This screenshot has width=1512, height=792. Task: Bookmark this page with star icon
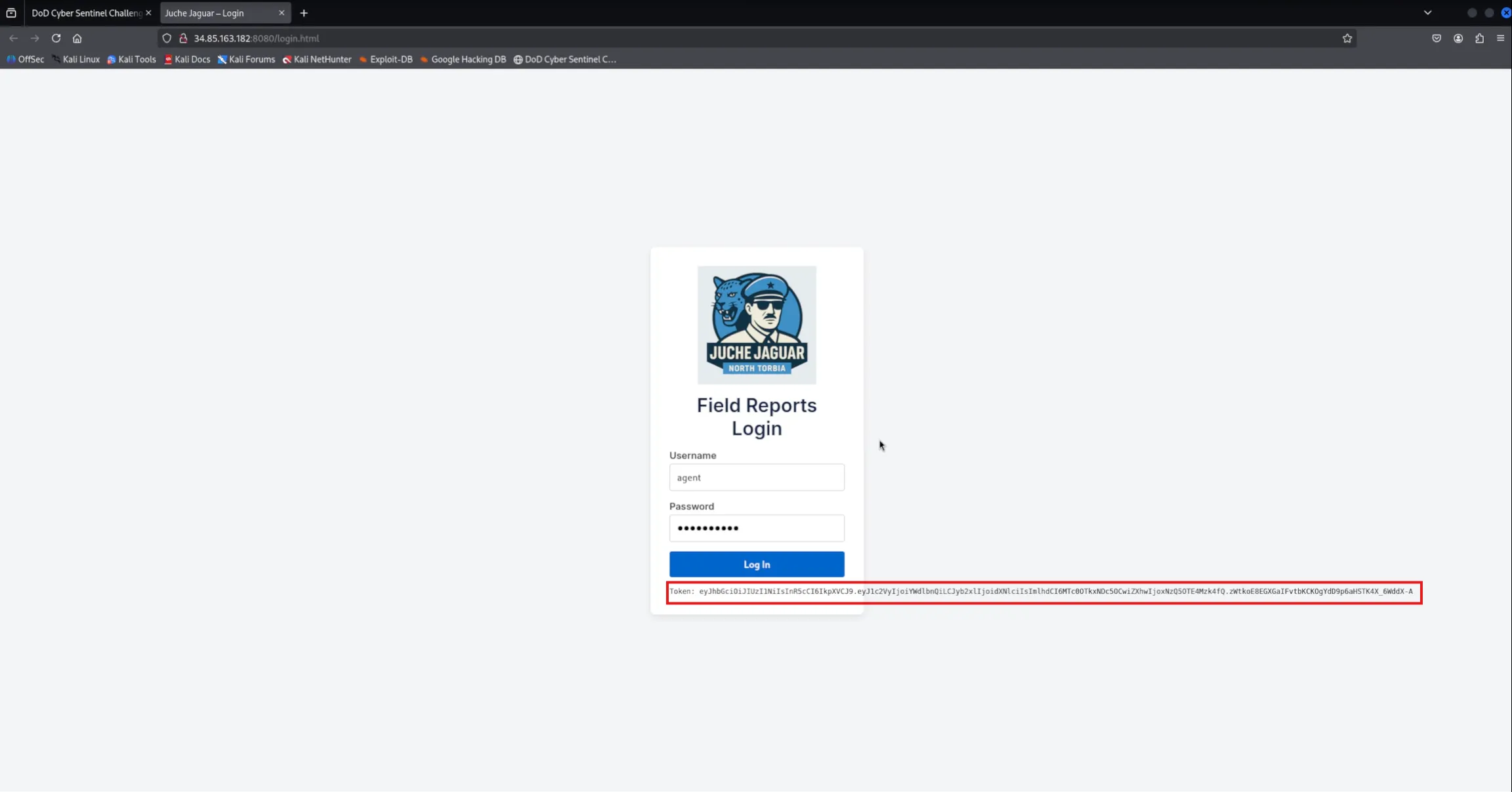(x=1347, y=38)
